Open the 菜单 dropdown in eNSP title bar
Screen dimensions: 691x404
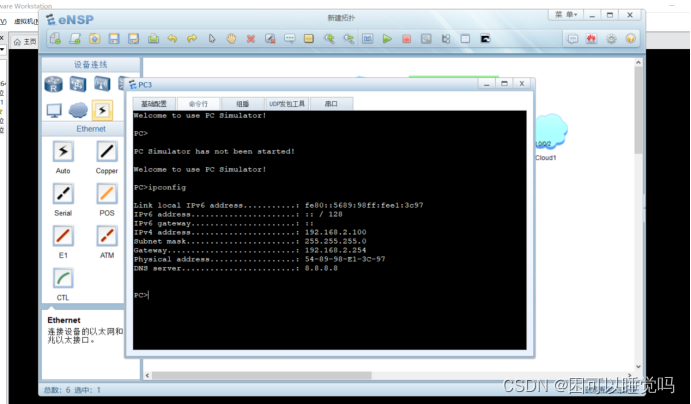(x=566, y=15)
